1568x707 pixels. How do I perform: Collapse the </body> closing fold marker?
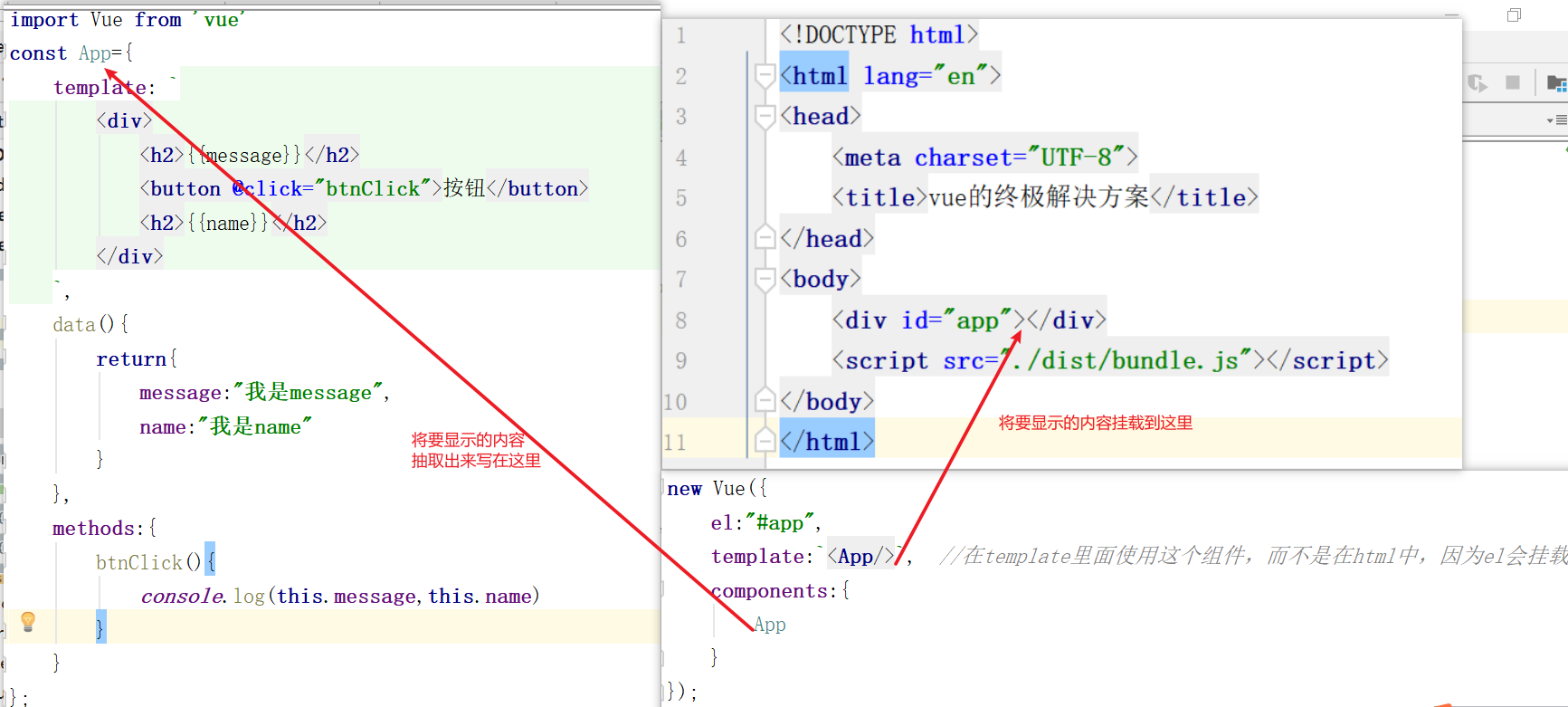click(765, 402)
